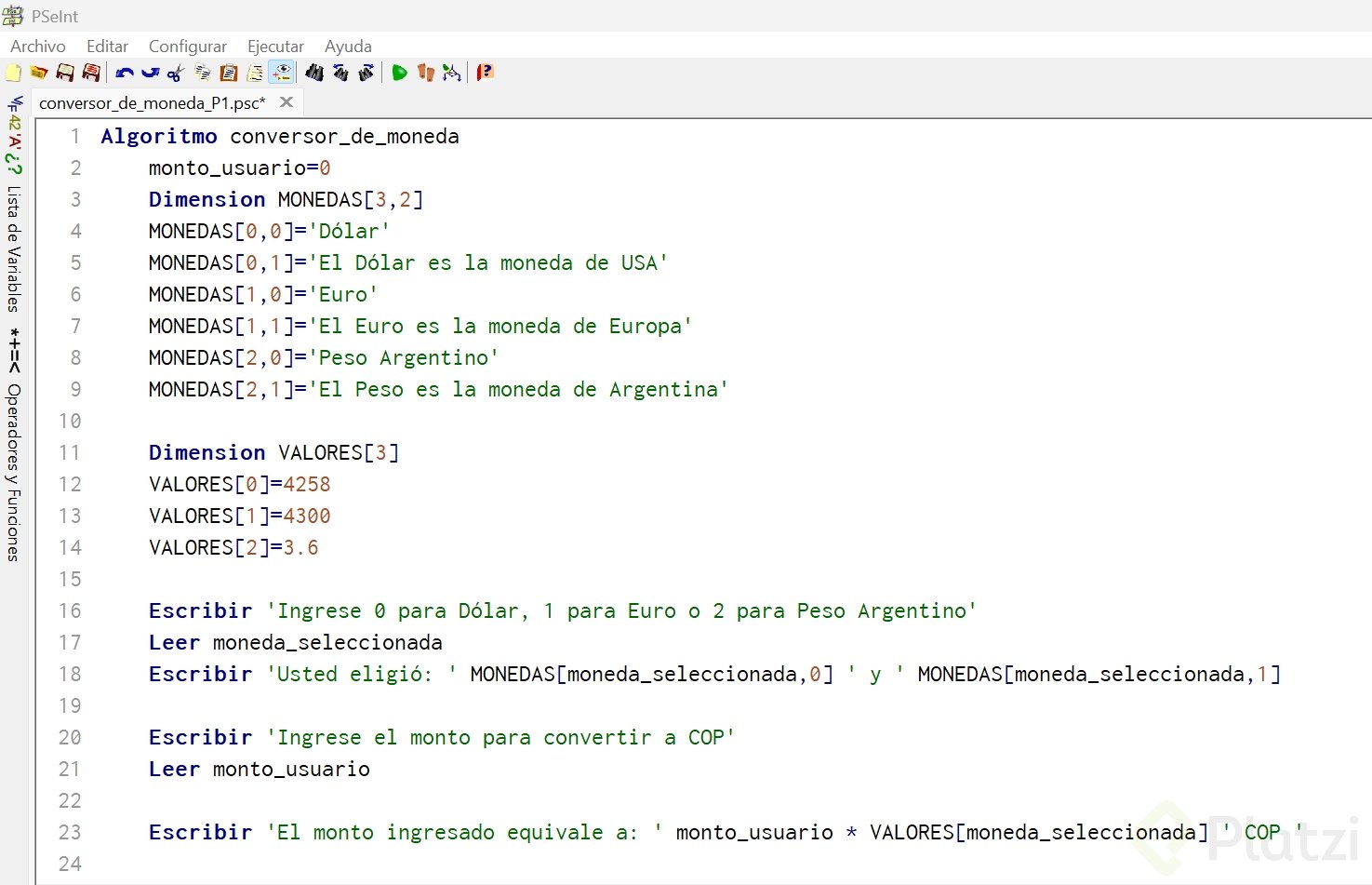Save the file with the floppy icon
This screenshot has width=1372, height=885.
(65, 73)
